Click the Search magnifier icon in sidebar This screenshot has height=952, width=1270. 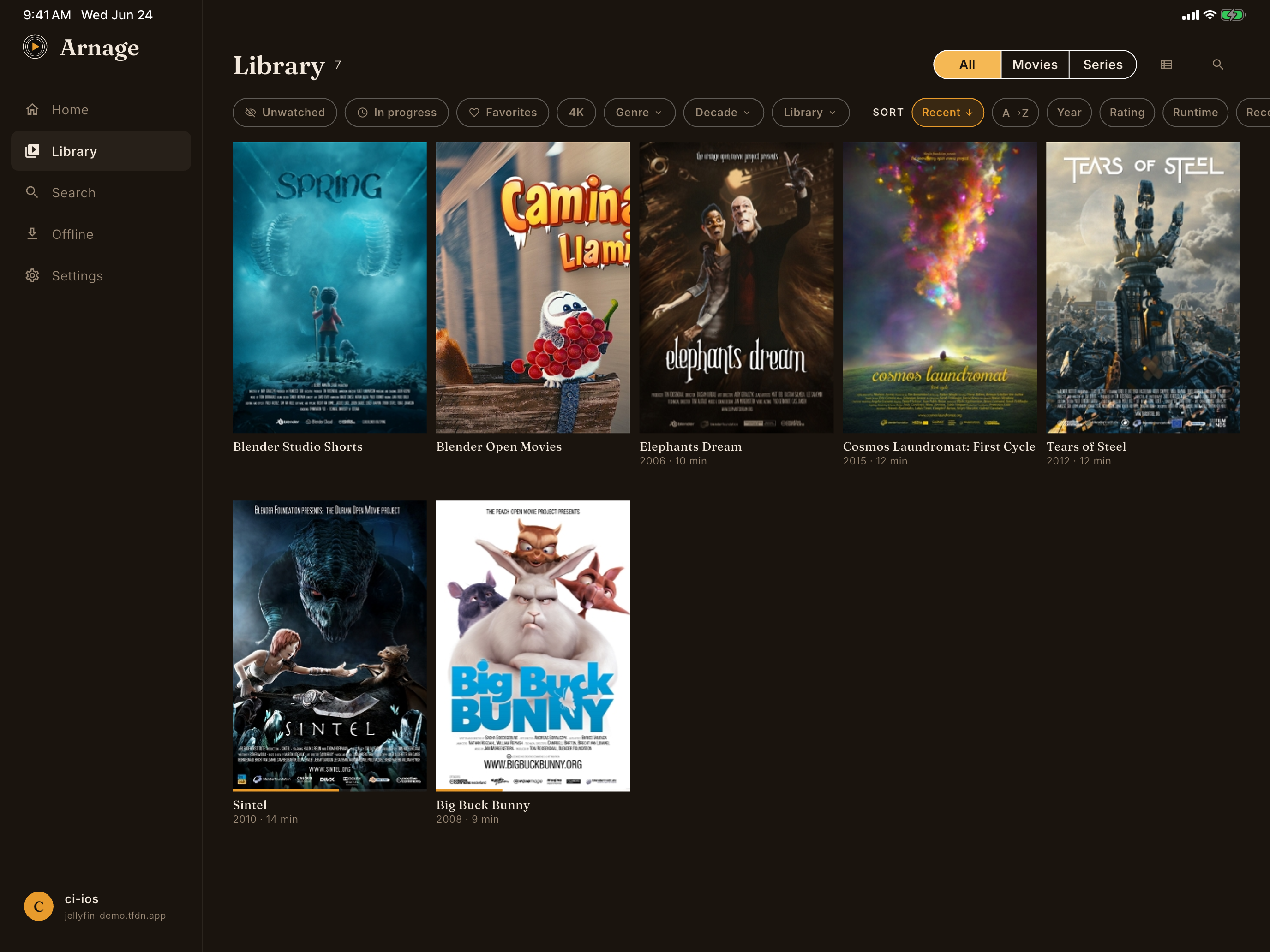pos(32,192)
